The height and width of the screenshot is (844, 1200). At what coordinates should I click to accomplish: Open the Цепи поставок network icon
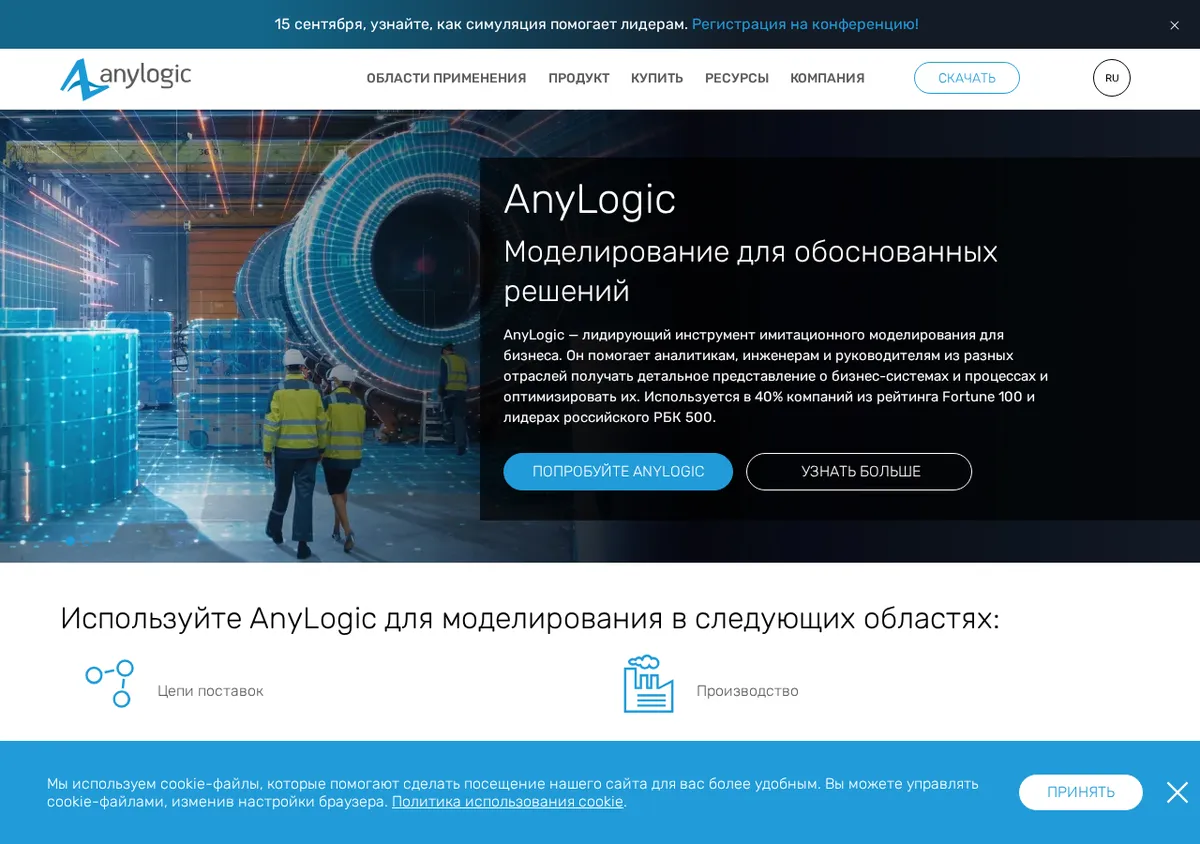tap(109, 684)
